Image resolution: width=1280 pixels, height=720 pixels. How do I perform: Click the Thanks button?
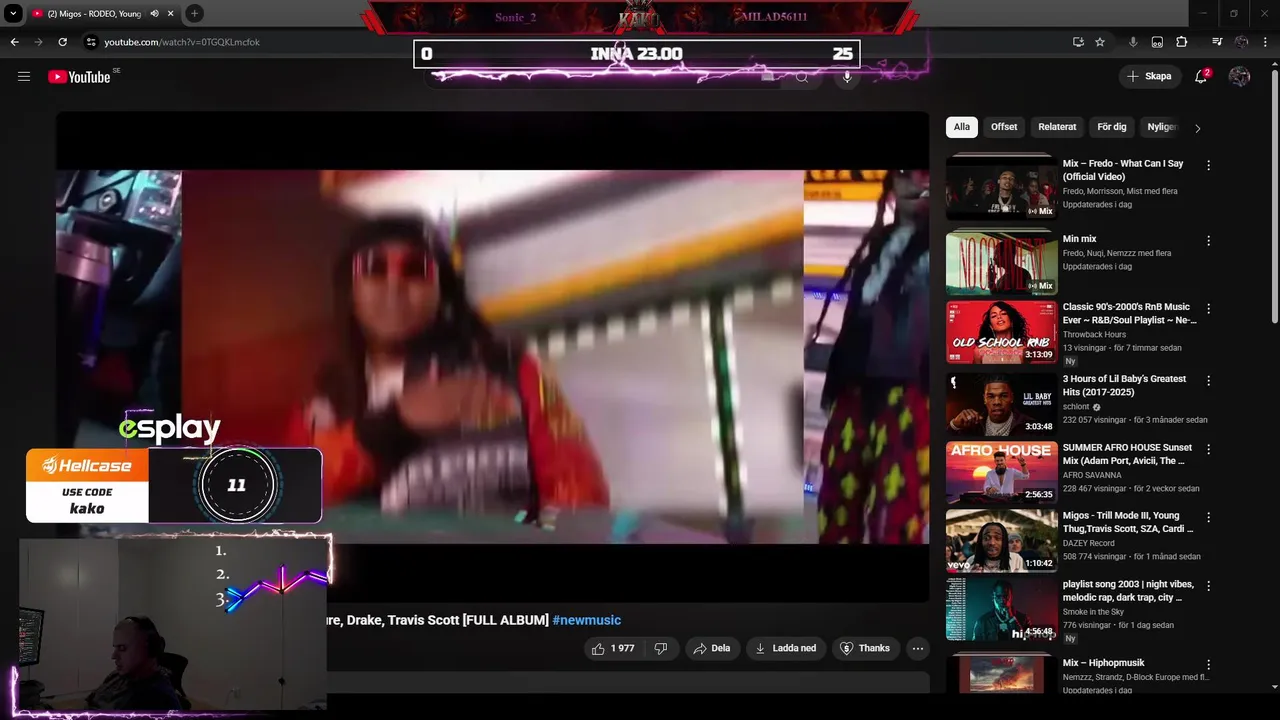[x=865, y=648]
